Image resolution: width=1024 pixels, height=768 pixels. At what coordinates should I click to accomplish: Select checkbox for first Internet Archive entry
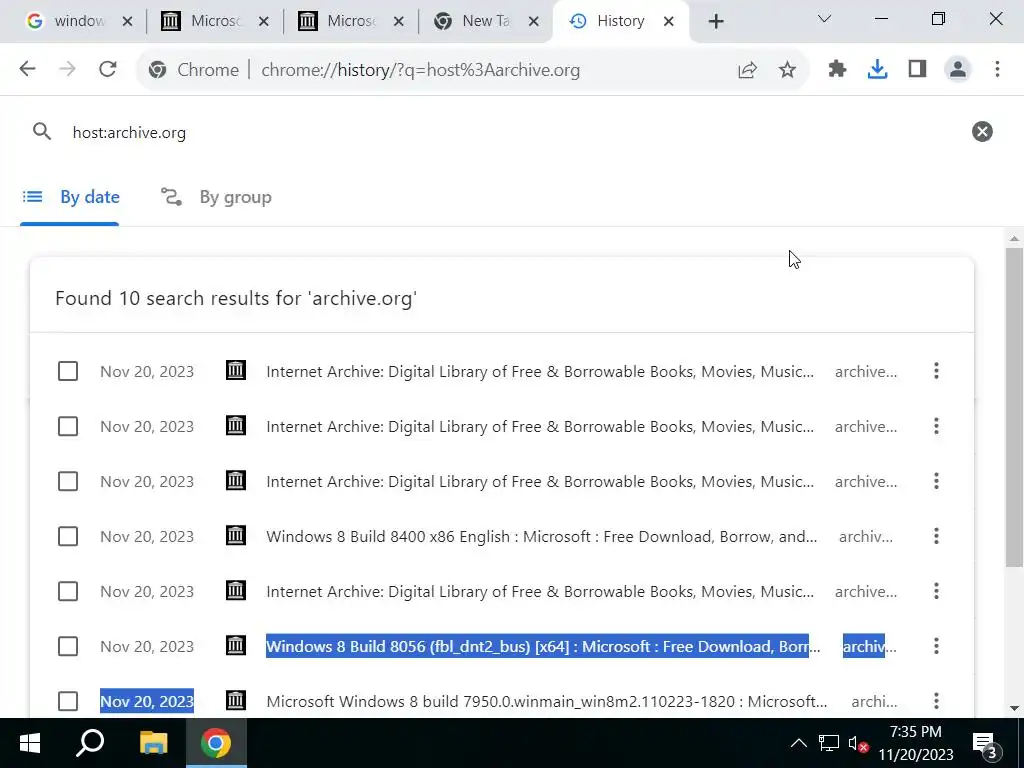click(x=68, y=371)
